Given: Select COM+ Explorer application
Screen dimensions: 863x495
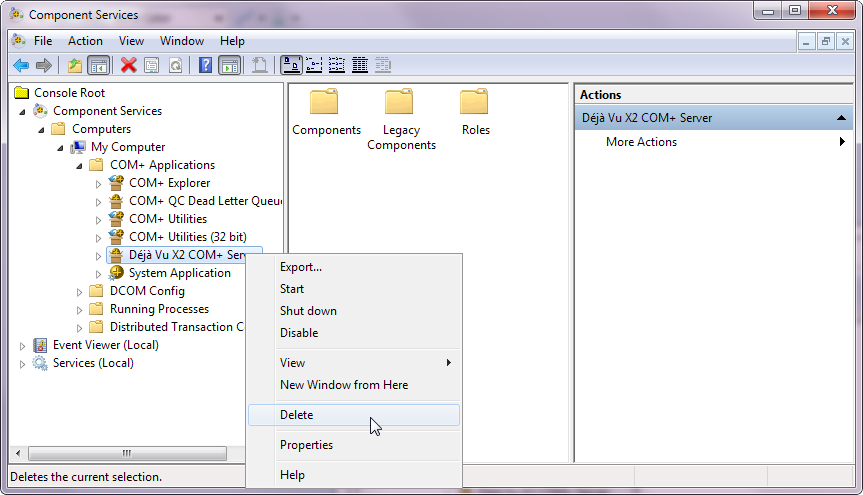Looking at the screenshot, I should [170, 183].
